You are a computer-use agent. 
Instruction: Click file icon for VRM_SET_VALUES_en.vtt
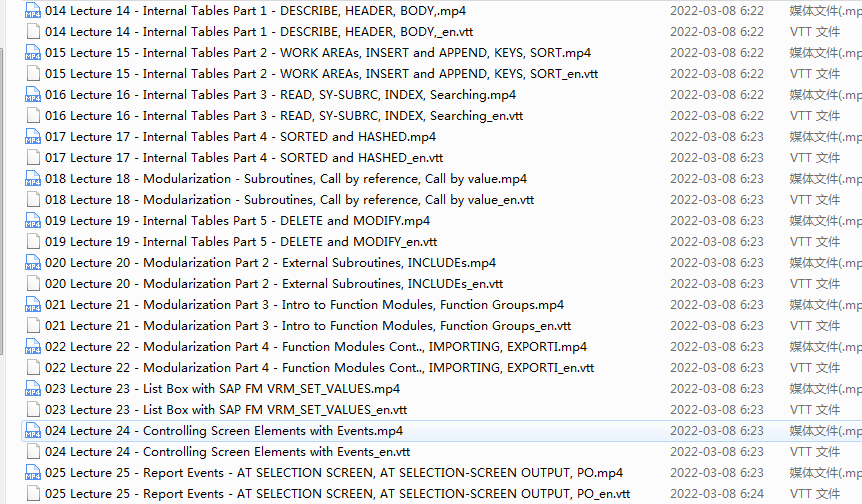[33, 409]
